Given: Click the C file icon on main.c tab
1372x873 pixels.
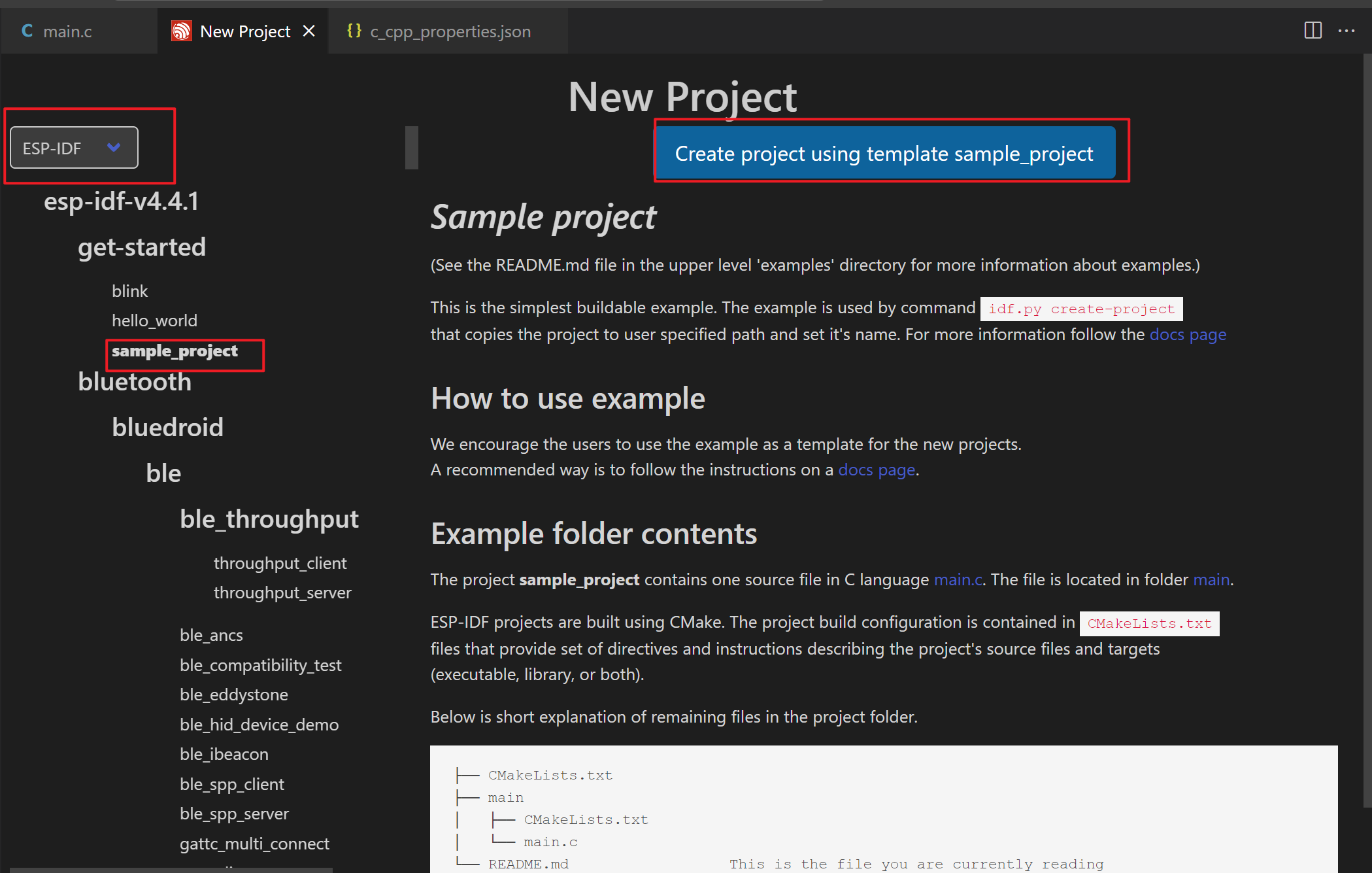Looking at the screenshot, I should pos(27,31).
